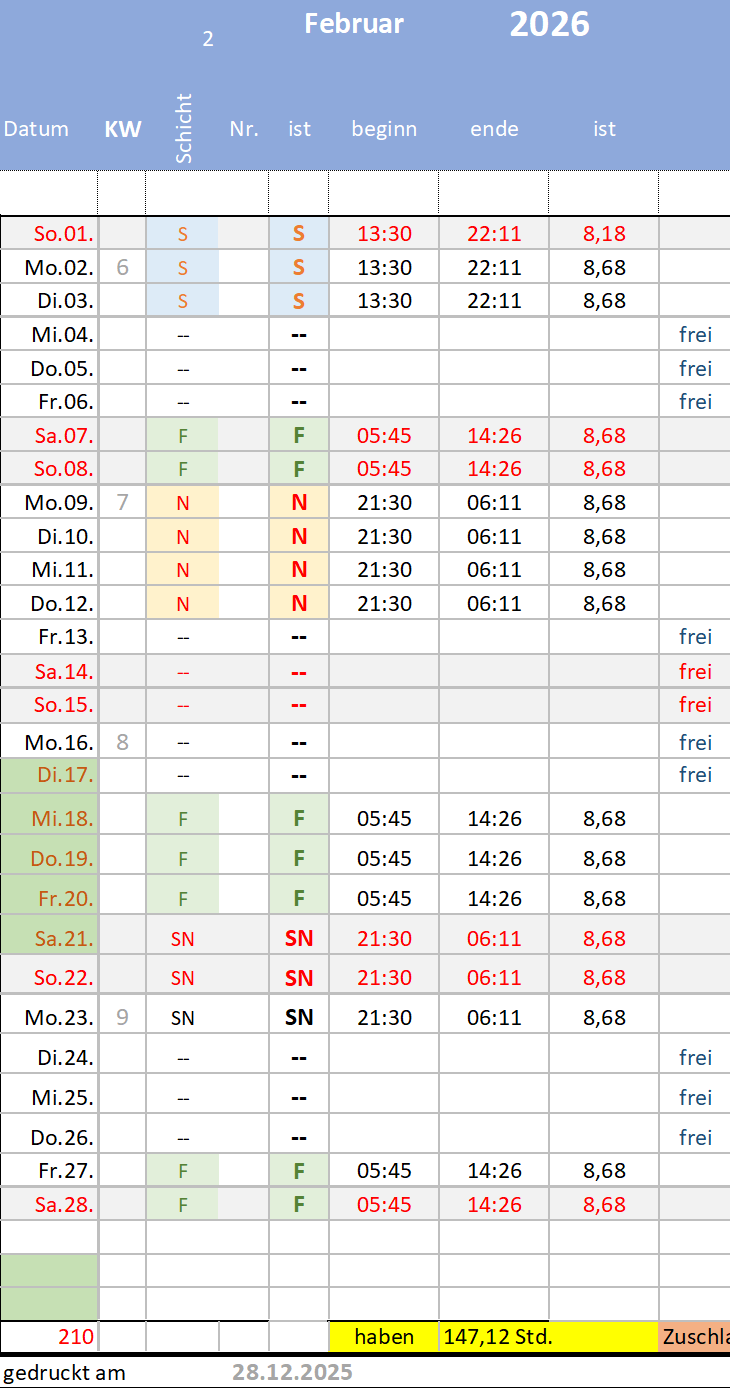Image resolution: width=730 pixels, height=1388 pixels.
Task: Click the rotated Schicht column header
Action: tap(183, 129)
